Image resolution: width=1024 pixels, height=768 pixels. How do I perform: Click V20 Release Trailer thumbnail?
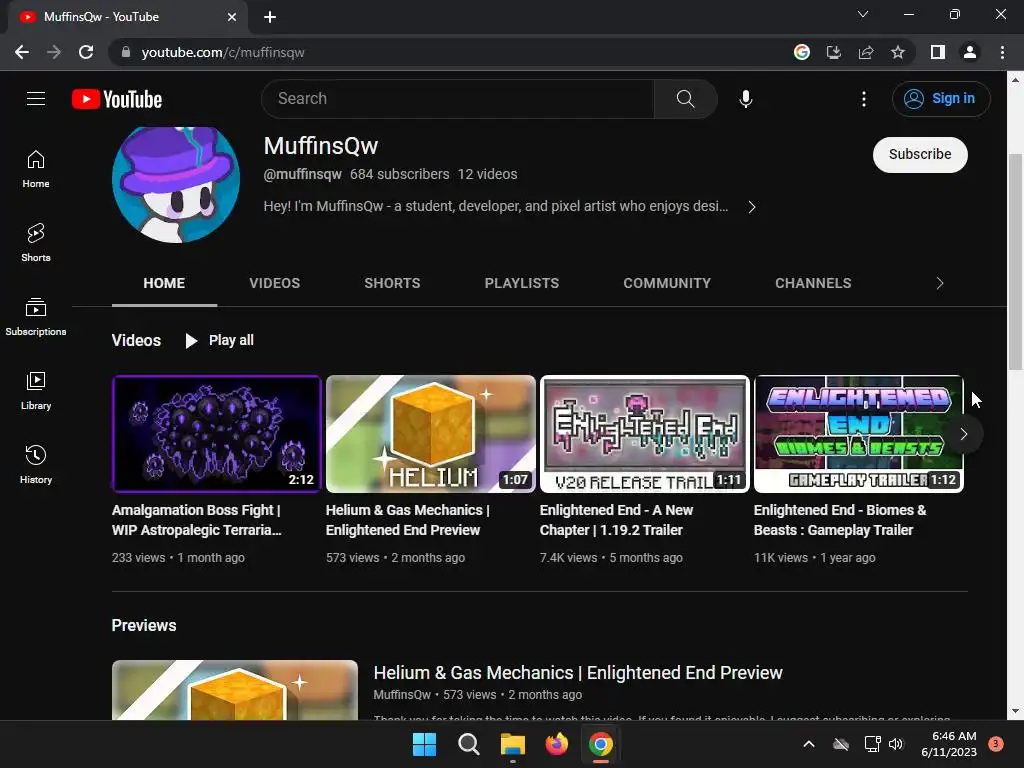click(x=645, y=434)
